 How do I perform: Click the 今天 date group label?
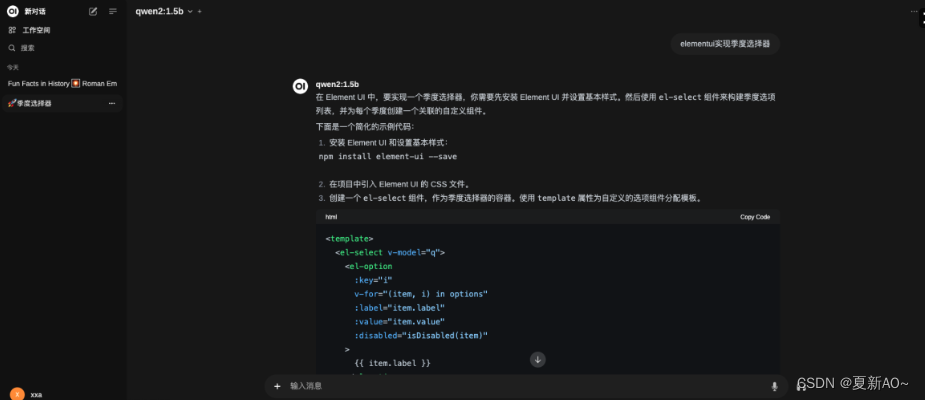(13, 67)
